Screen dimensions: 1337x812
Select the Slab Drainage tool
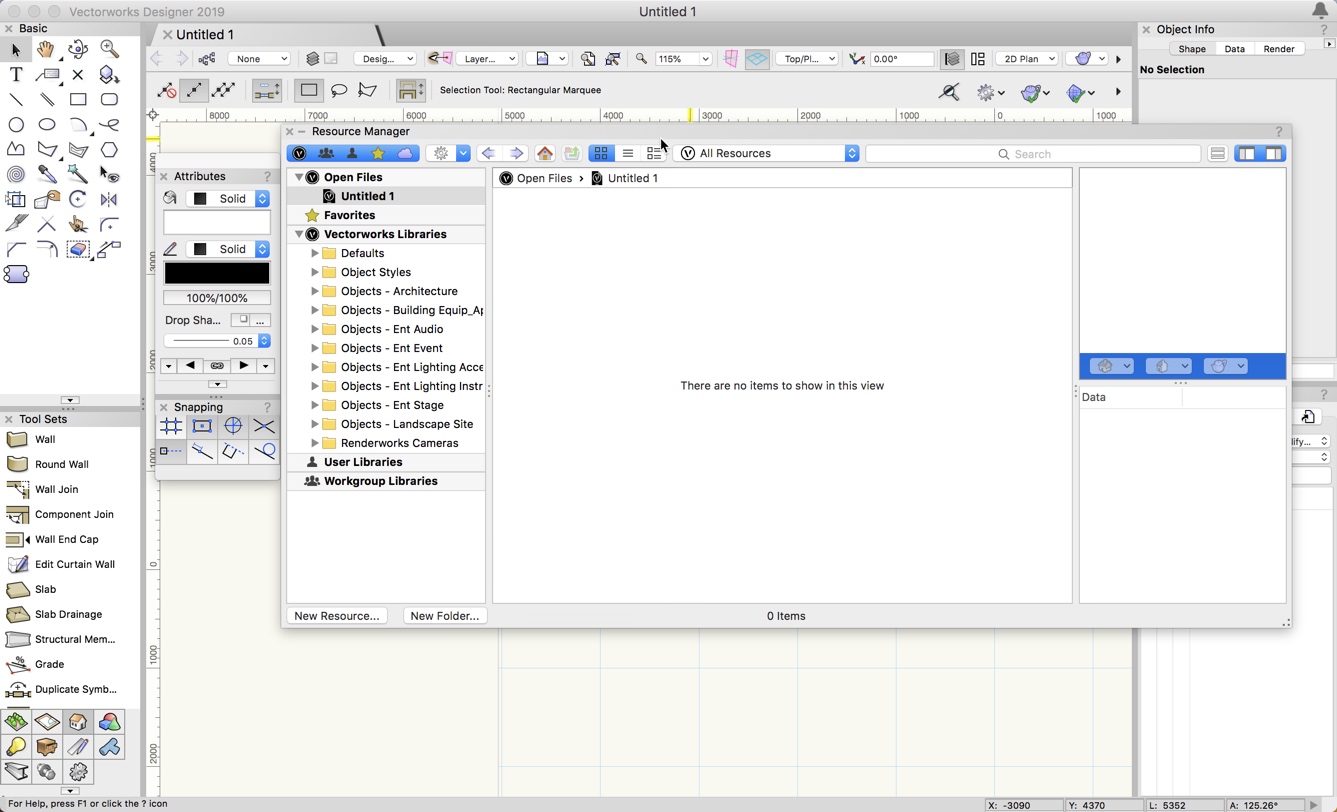pyautogui.click(x=68, y=614)
